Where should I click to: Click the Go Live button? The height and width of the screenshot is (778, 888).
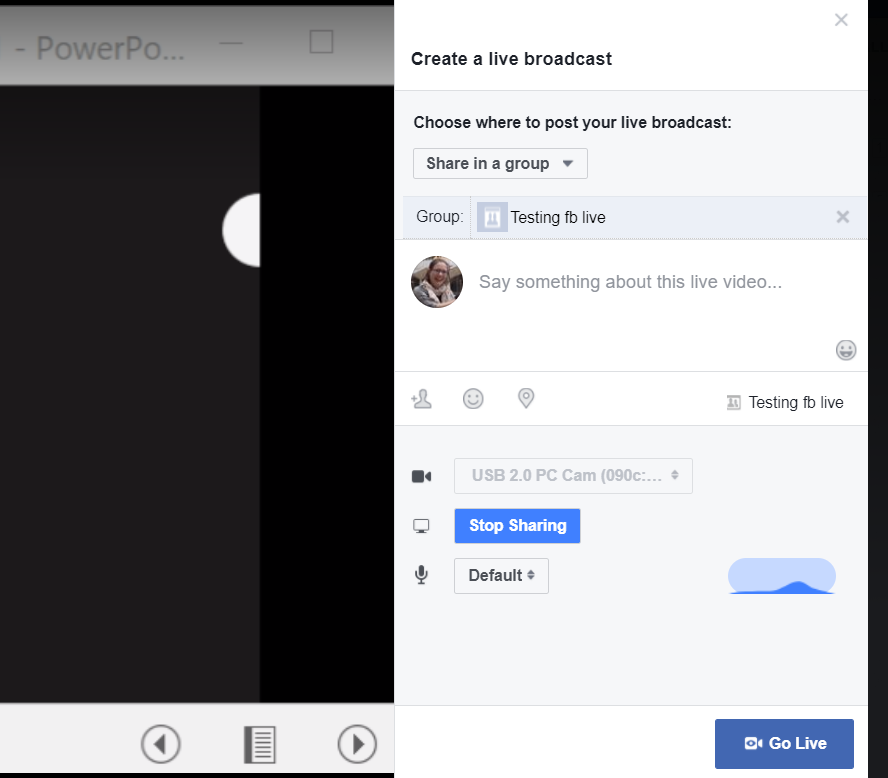[784, 743]
